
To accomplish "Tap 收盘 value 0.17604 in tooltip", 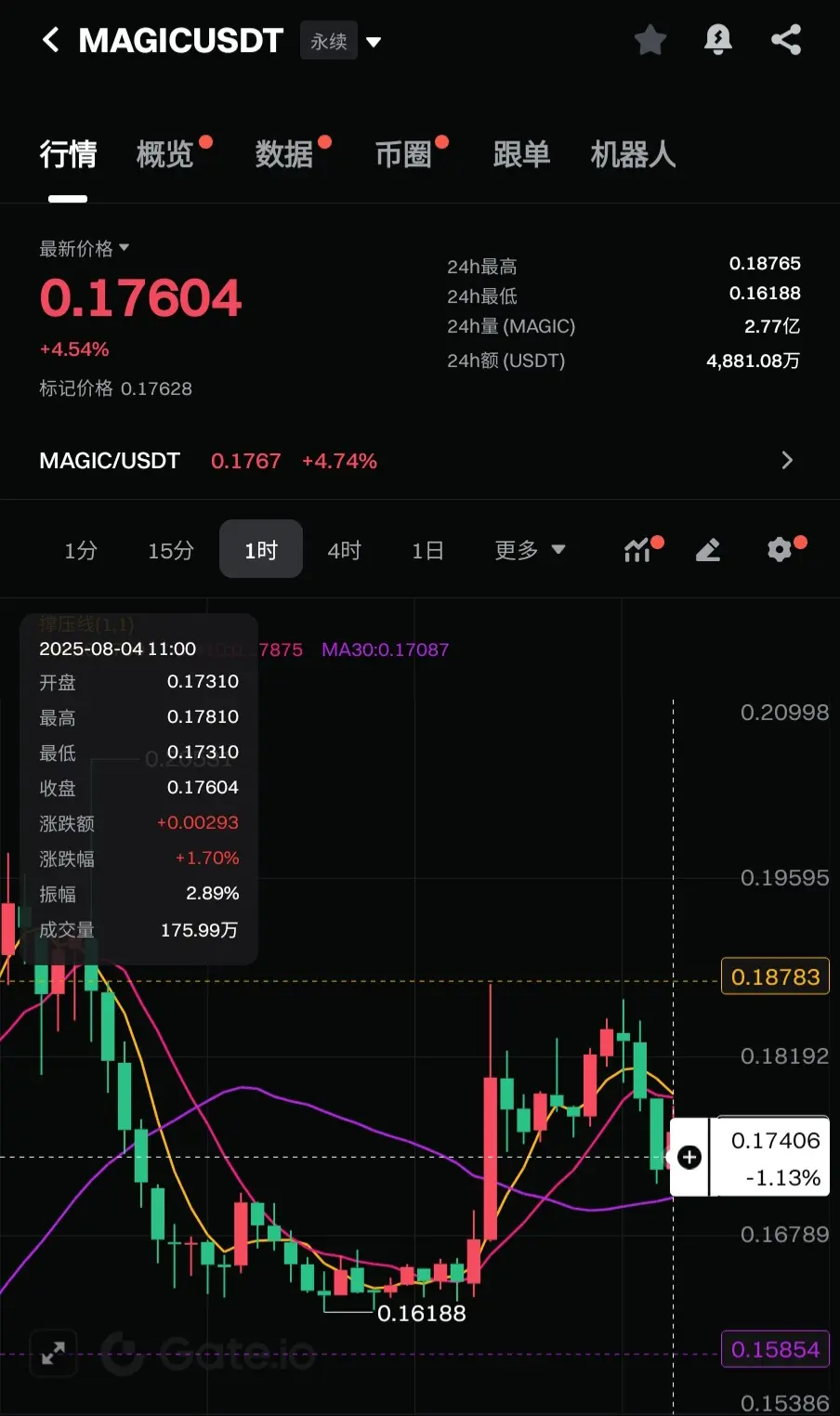I will click(203, 787).
